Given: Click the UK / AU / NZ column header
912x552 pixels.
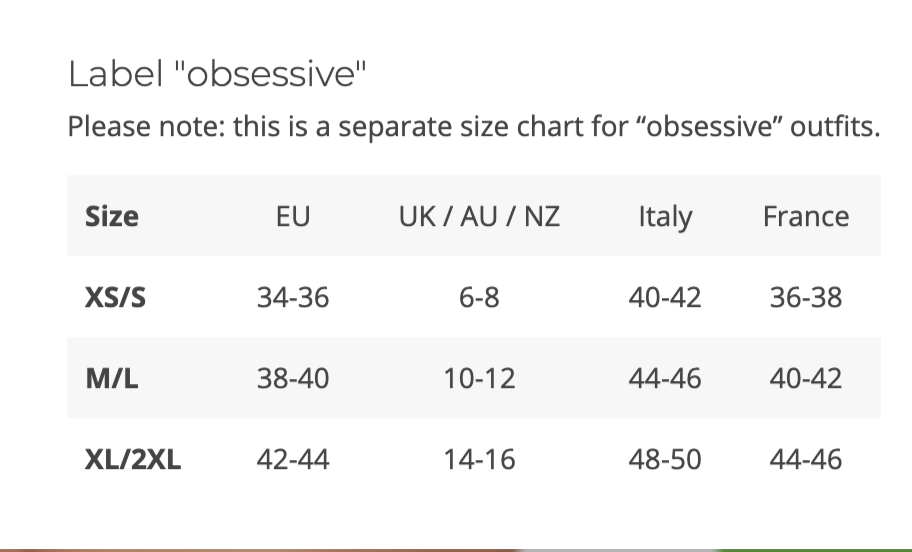Looking at the screenshot, I should (479, 216).
